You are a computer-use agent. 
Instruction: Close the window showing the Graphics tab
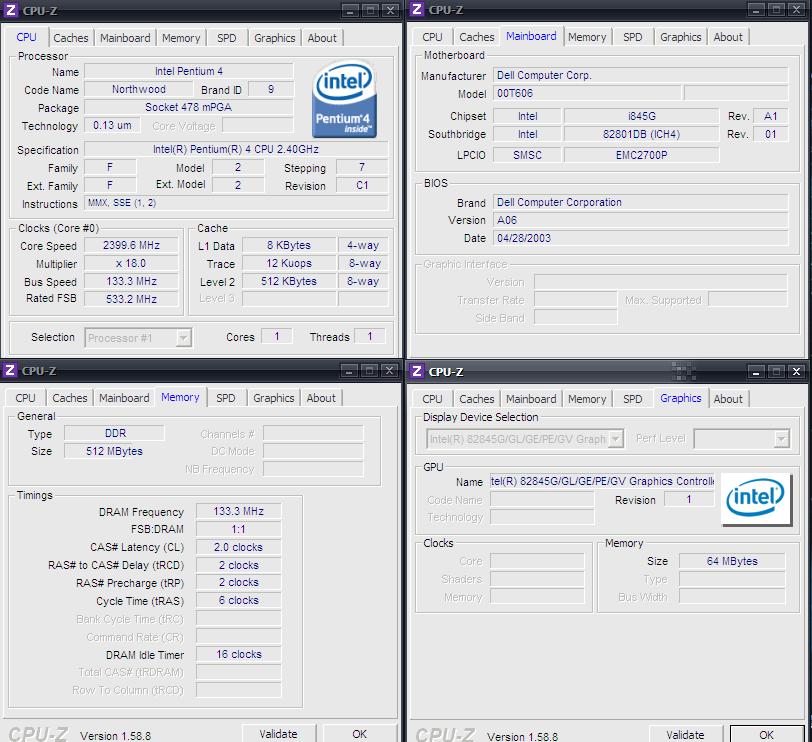pyautogui.click(x=795, y=371)
